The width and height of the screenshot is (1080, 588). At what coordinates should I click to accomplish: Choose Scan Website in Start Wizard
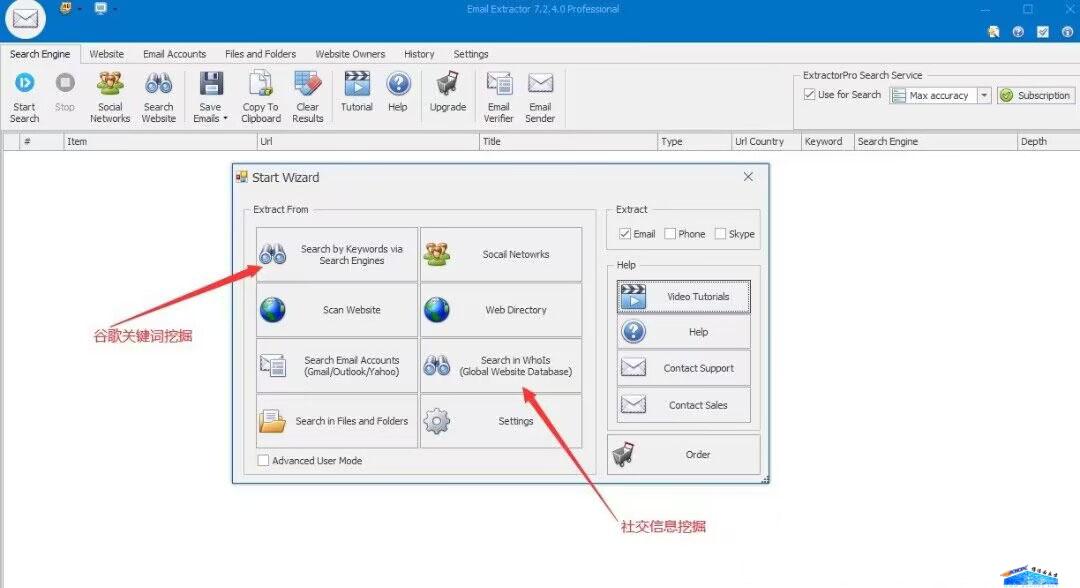(337, 310)
